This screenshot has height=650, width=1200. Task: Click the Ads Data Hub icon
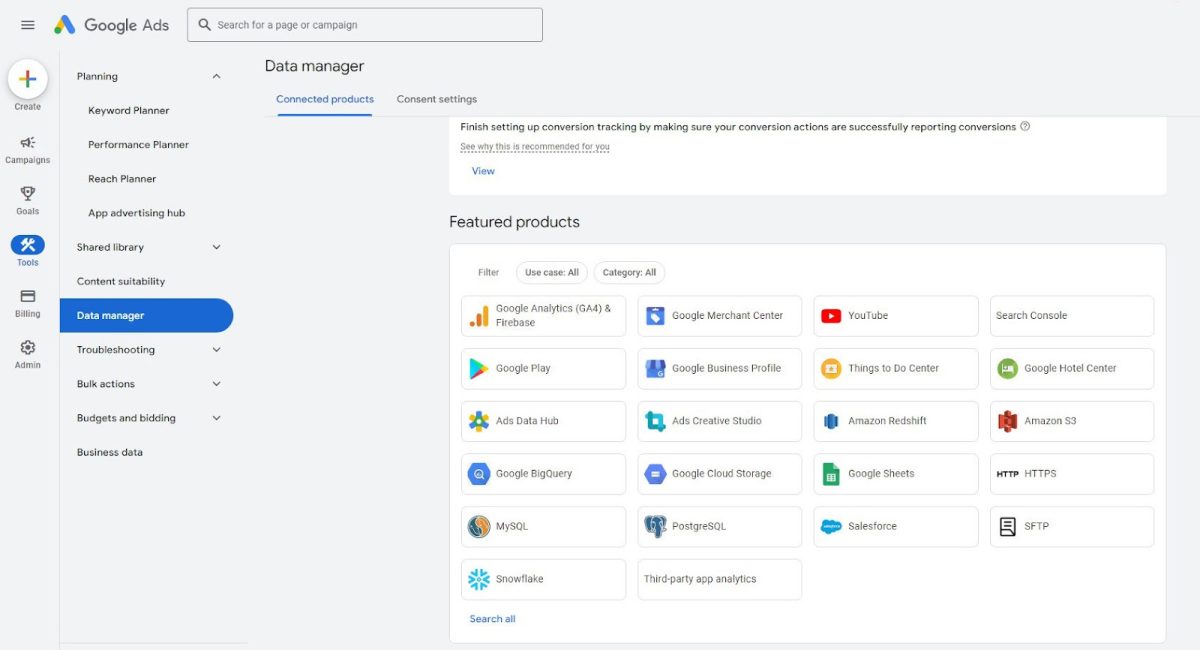(479, 421)
